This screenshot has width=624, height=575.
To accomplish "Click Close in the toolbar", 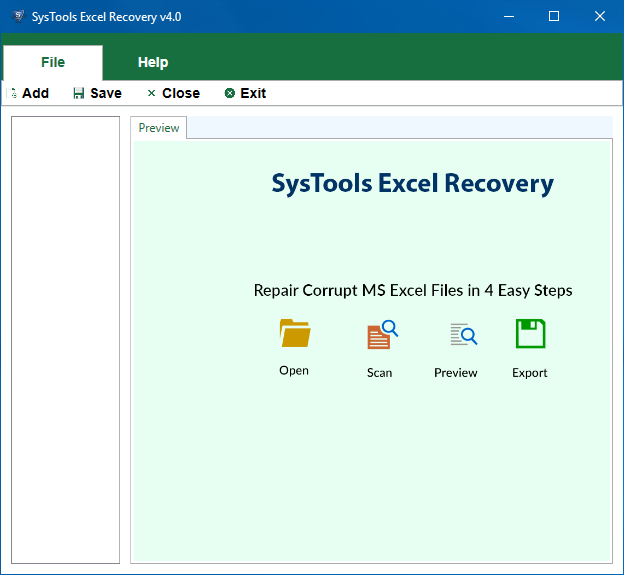I will click(x=173, y=93).
